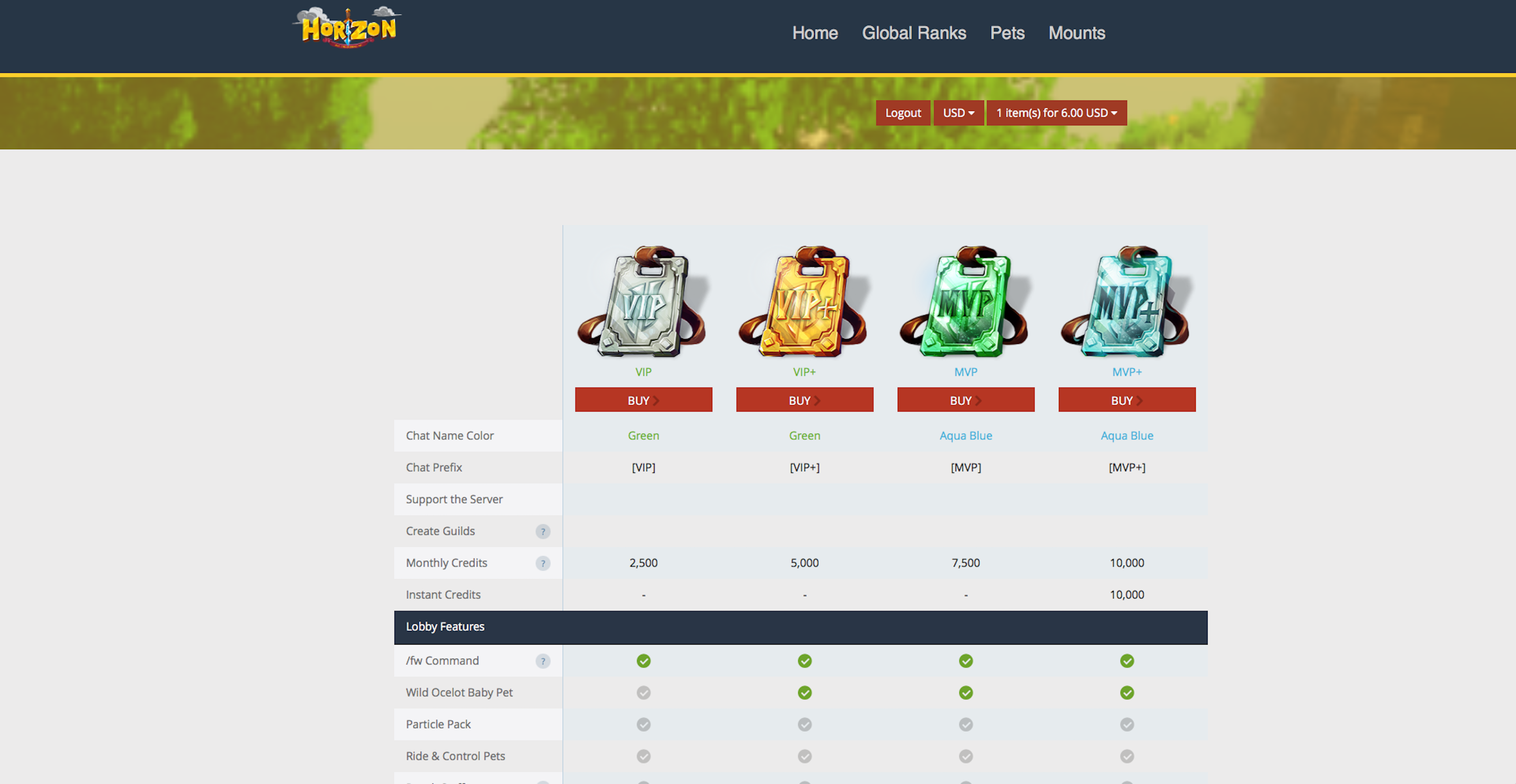Expand the cart 1 item(s) dropdown
Viewport: 1516px width, 784px height.
point(1056,113)
